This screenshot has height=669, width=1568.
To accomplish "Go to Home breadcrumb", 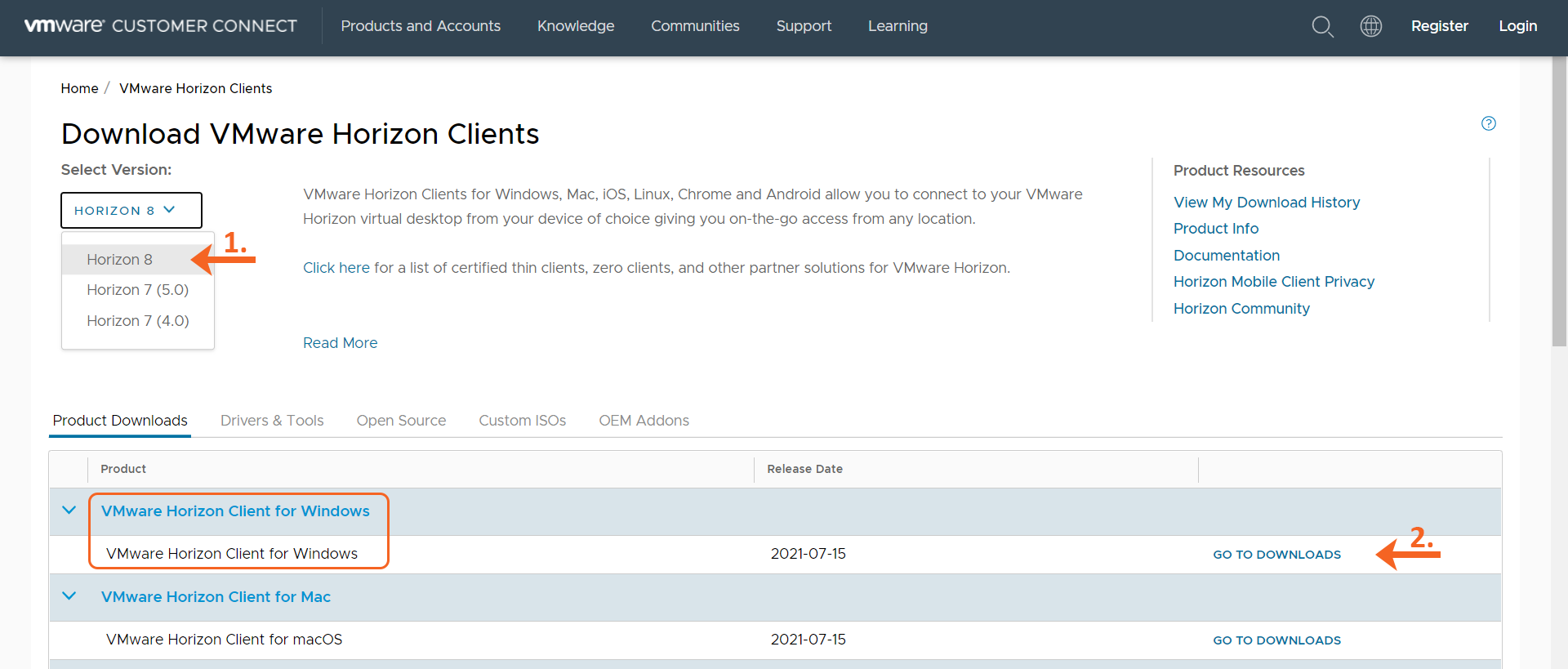I will pos(79,88).
